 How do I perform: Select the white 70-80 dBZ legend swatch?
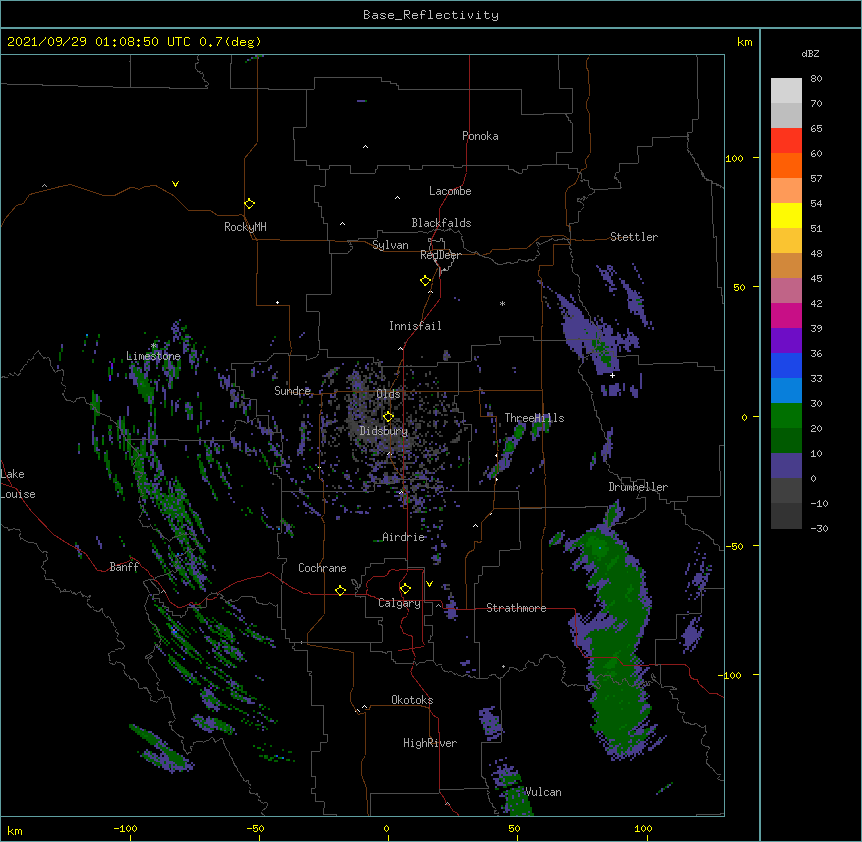(786, 90)
